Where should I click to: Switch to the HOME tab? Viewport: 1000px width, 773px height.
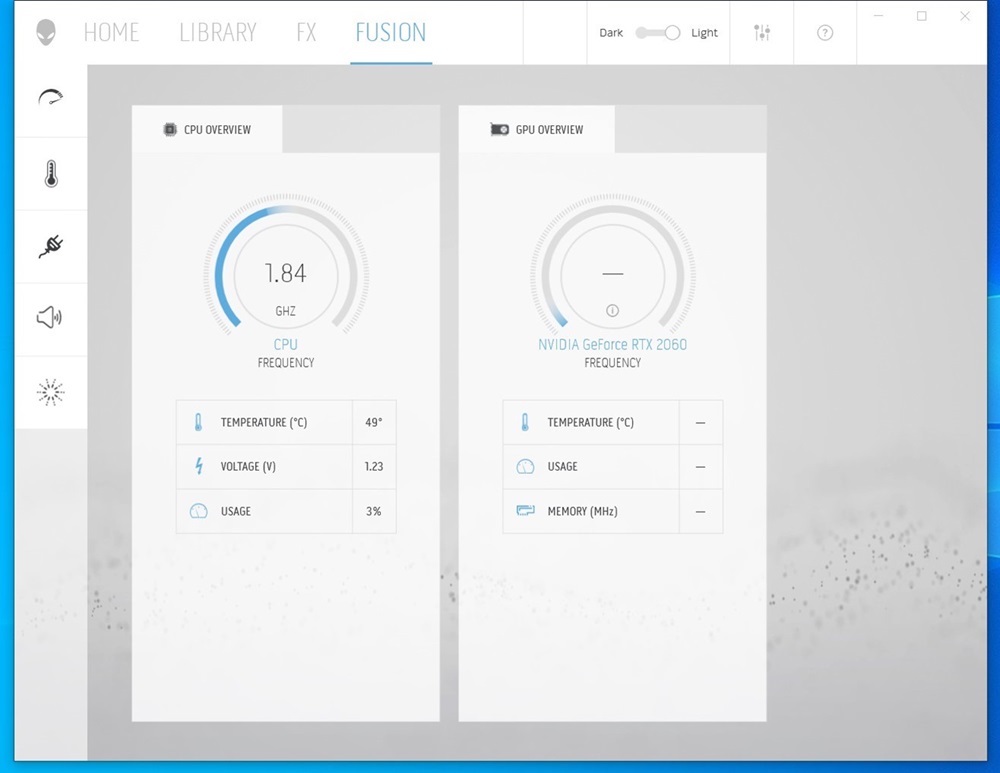[x=111, y=32]
